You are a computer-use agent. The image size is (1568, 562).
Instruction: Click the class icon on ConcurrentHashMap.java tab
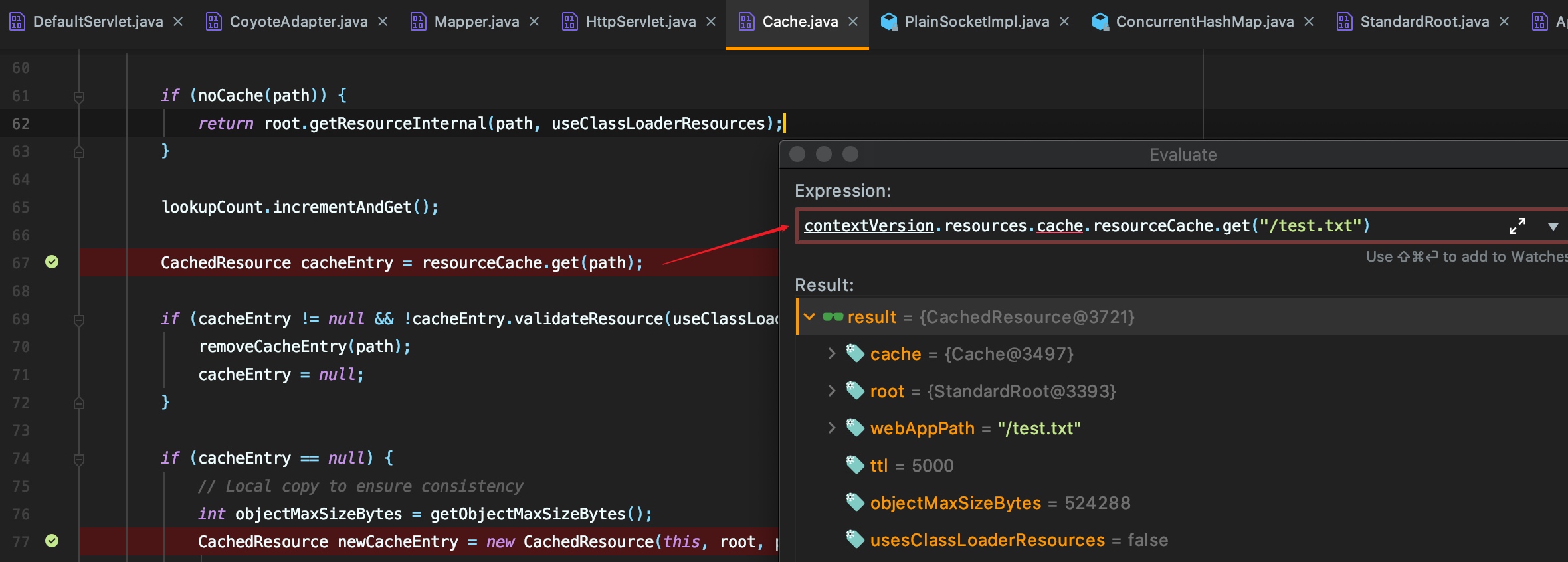coord(1100,22)
